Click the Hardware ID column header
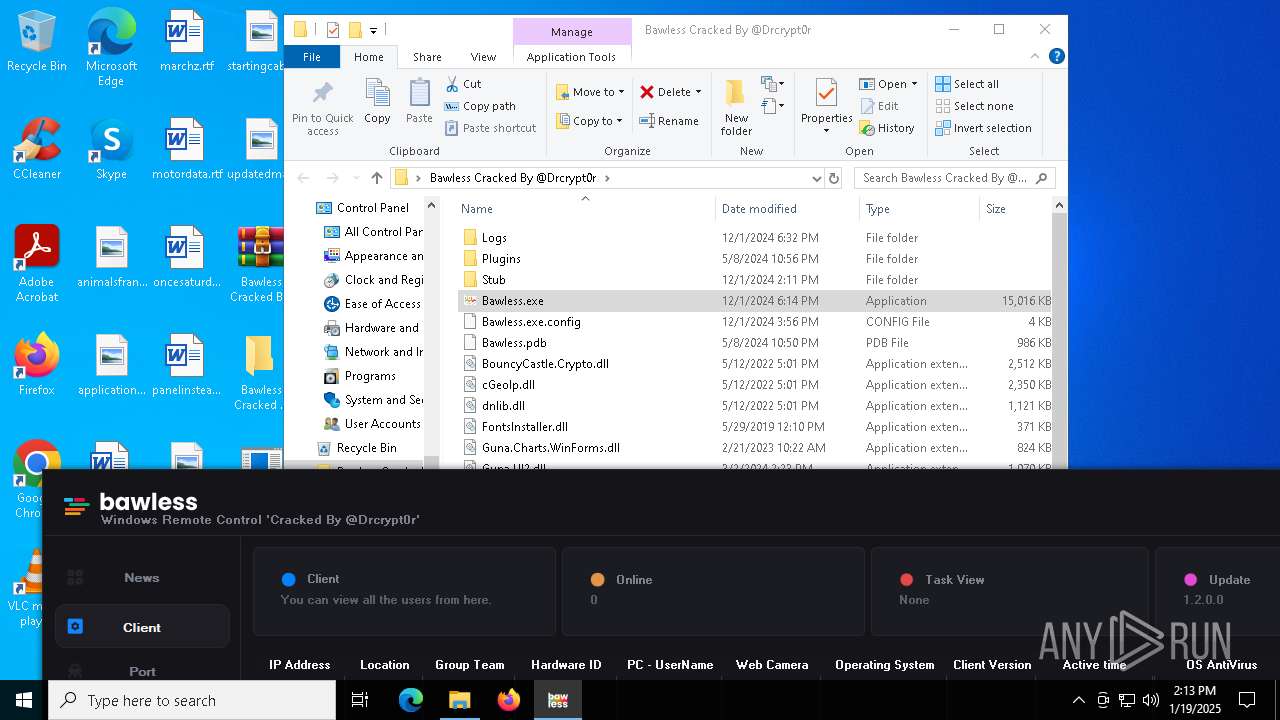This screenshot has height=720, width=1280. click(x=566, y=665)
